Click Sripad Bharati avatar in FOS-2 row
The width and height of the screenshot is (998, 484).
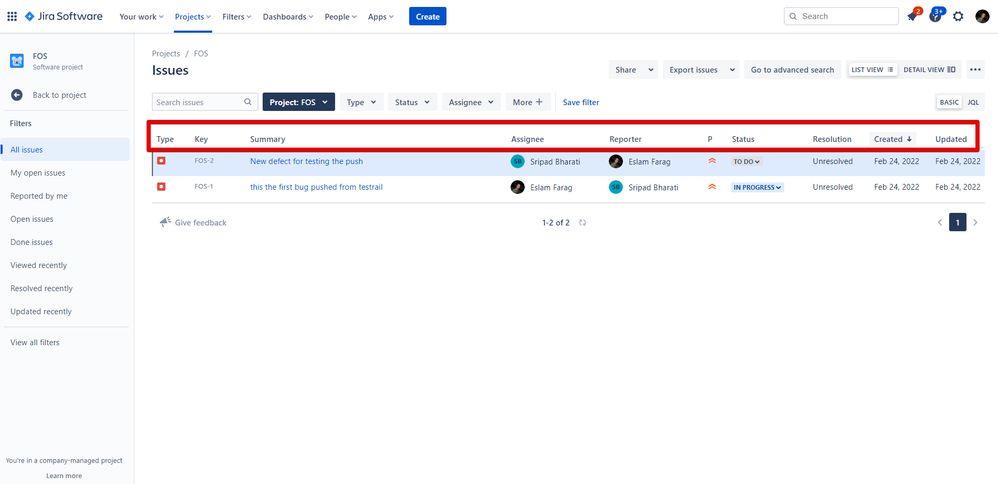517,162
